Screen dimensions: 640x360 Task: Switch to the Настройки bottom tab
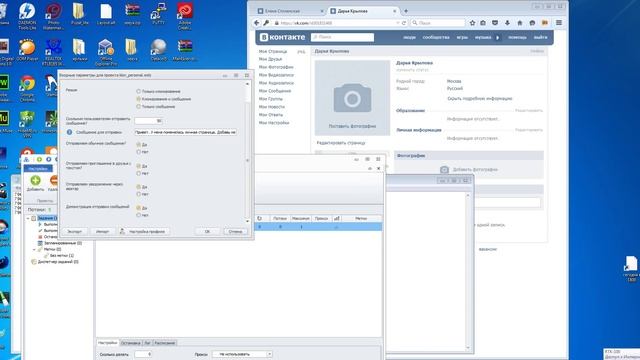click(x=108, y=343)
